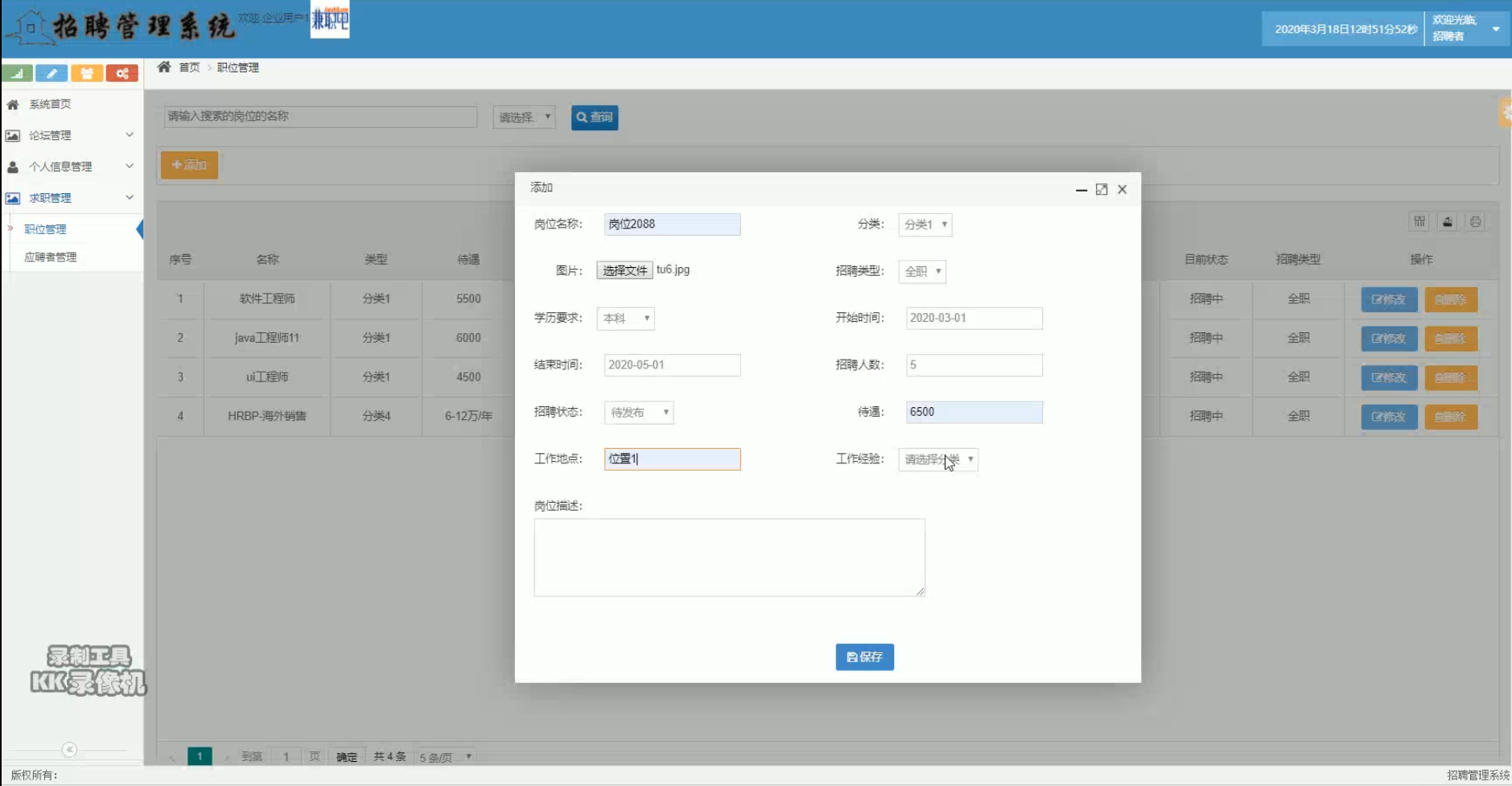
Task: Open the 招聘类型 dropdown
Action: (x=922, y=271)
